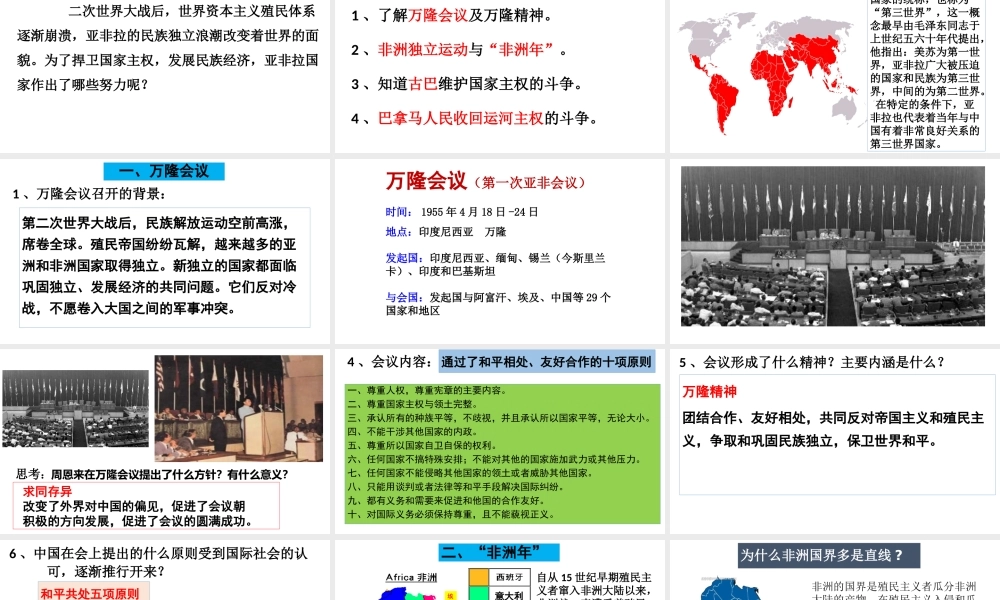This screenshot has height=600, width=1000.
Task: Select the slide asking 为什么非洲国界多是直线？
Action: pos(835,569)
